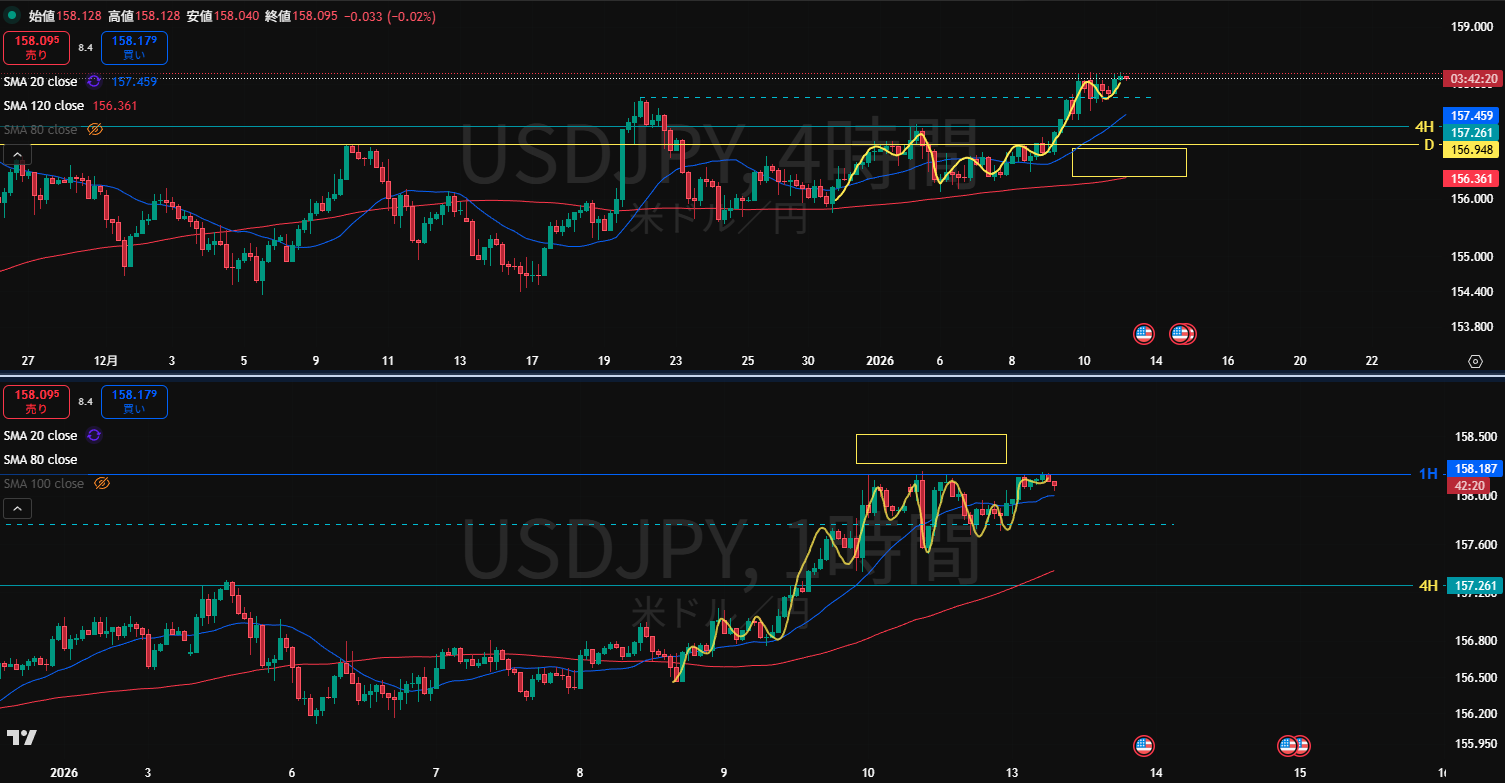Click the bottom chart's SMA 20 refresh icon
Viewport: 1505px width, 783px height.
[94, 436]
